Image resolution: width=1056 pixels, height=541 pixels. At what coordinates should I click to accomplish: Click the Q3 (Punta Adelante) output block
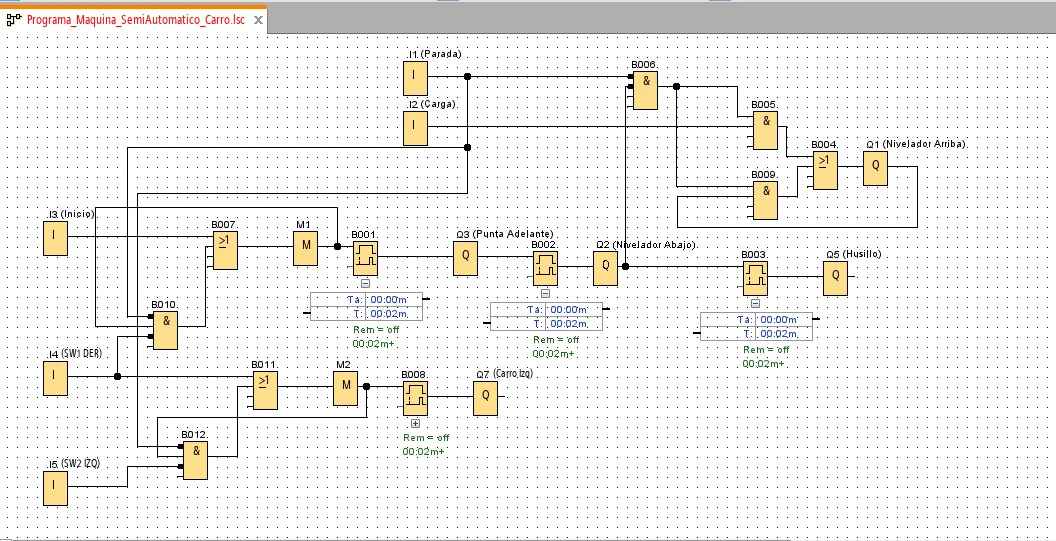point(465,258)
